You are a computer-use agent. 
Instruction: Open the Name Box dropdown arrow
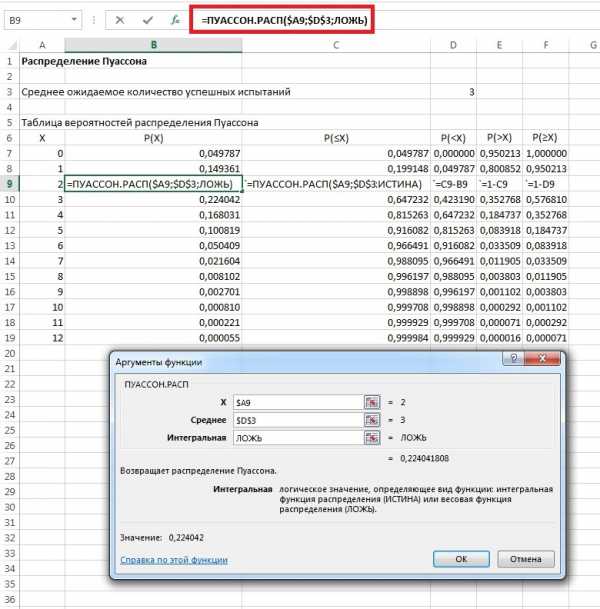tap(76, 19)
